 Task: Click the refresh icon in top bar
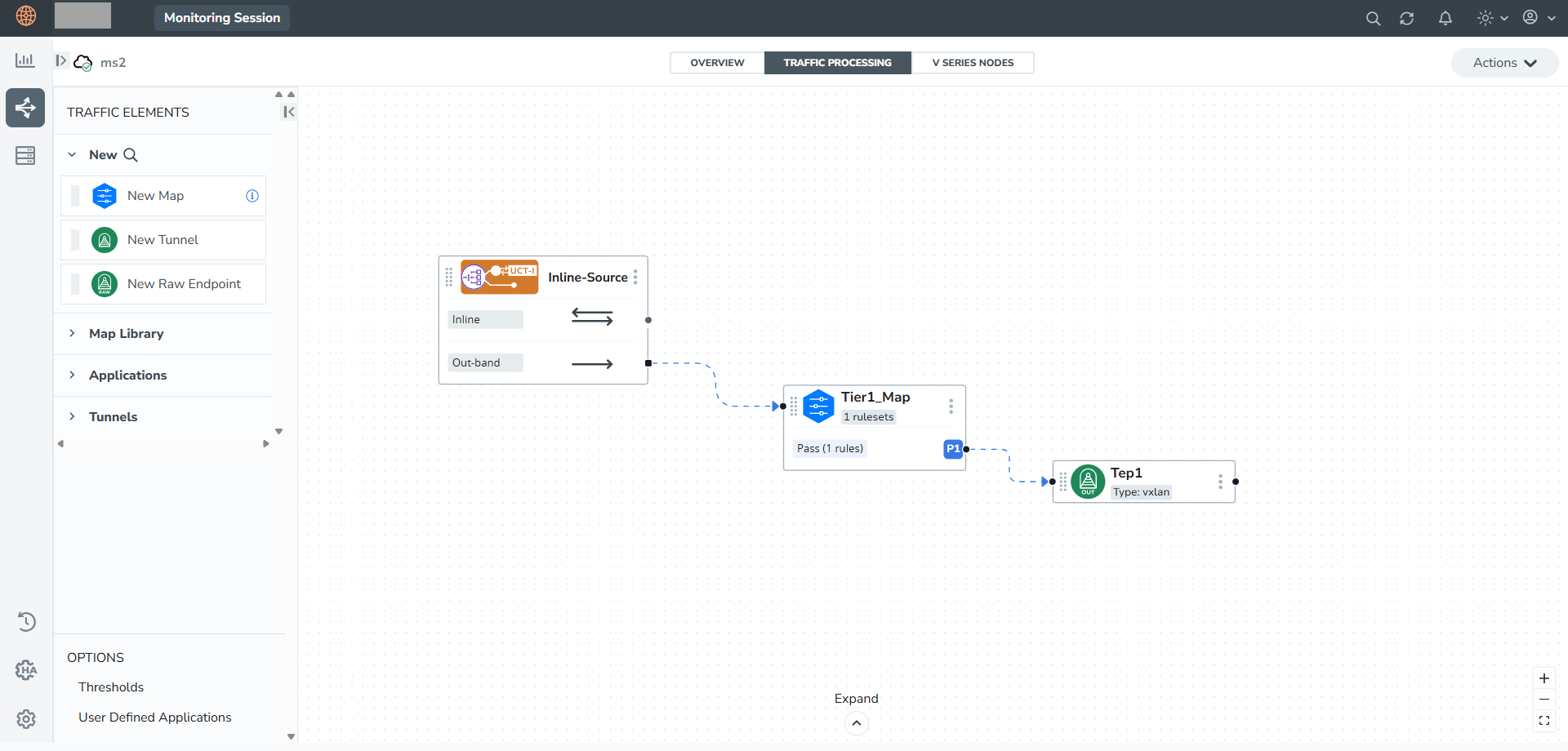1406,18
